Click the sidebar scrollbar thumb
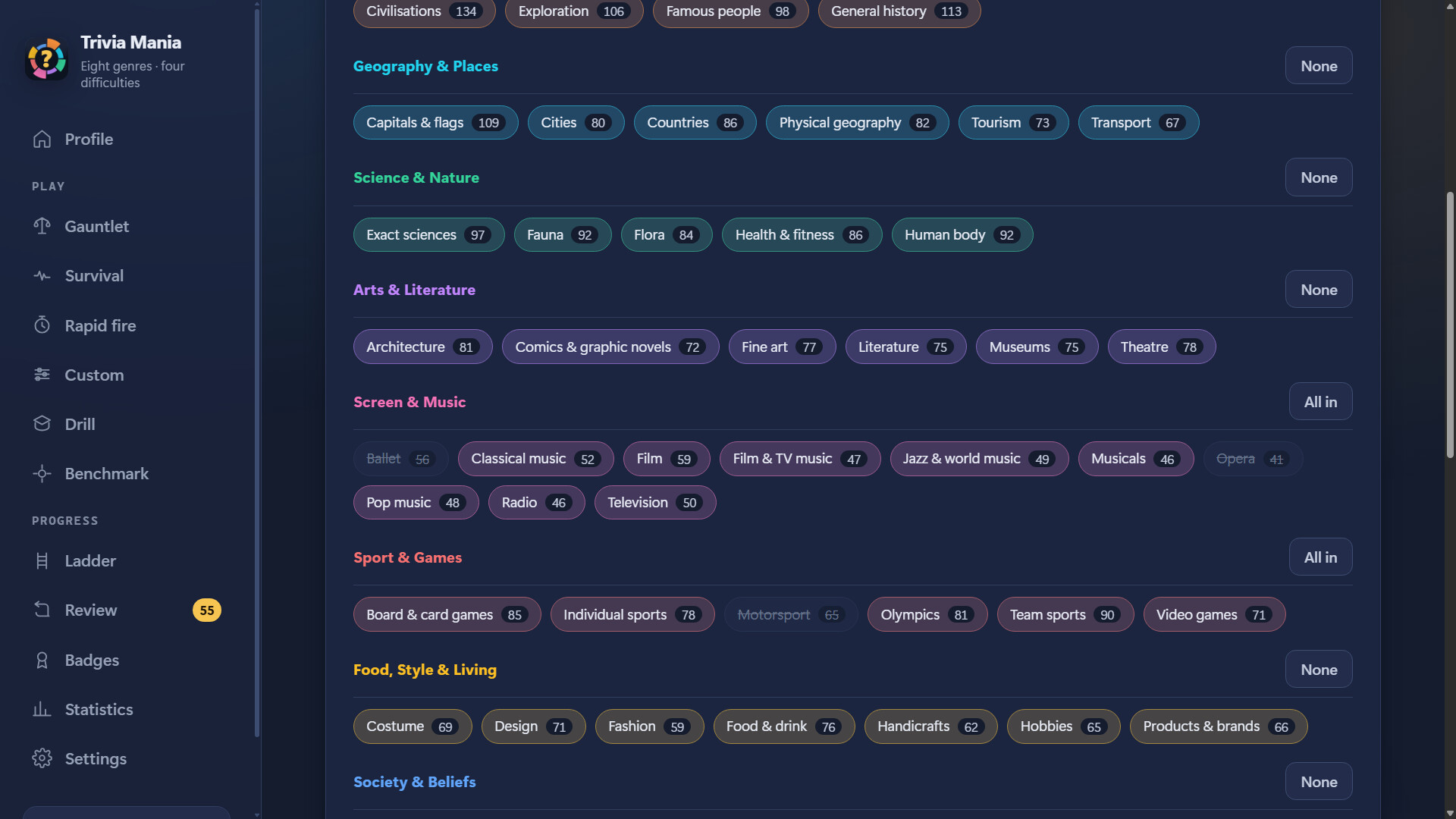This screenshot has width=1456, height=819. click(x=257, y=372)
